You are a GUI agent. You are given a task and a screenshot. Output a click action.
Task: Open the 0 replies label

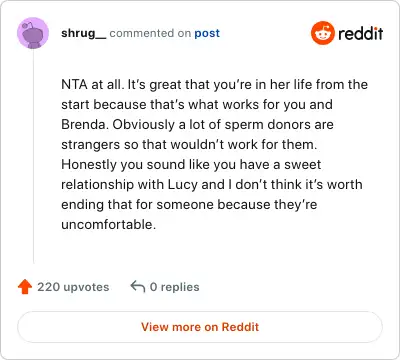[174, 287]
